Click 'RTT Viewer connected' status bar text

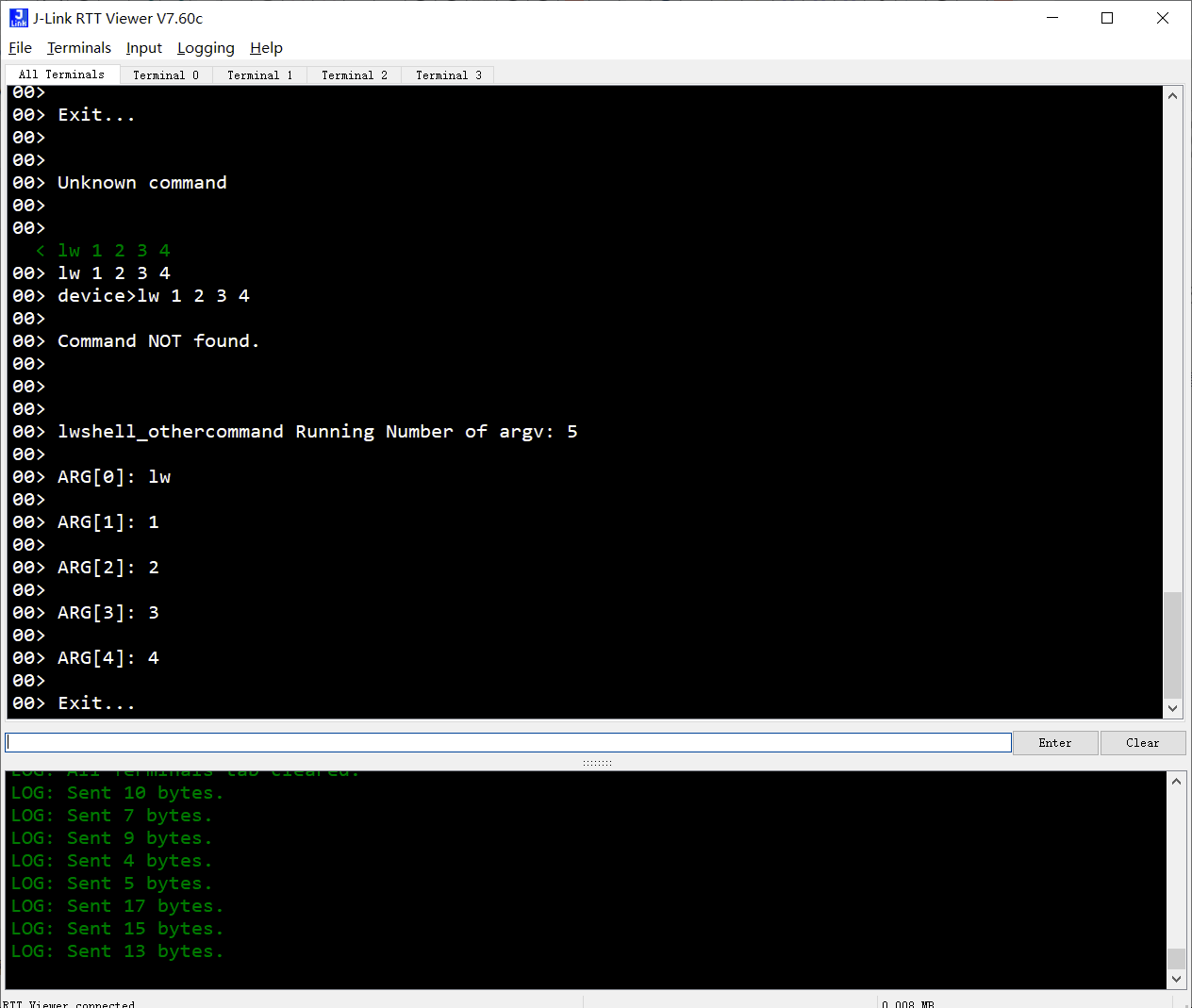click(70, 1003)
